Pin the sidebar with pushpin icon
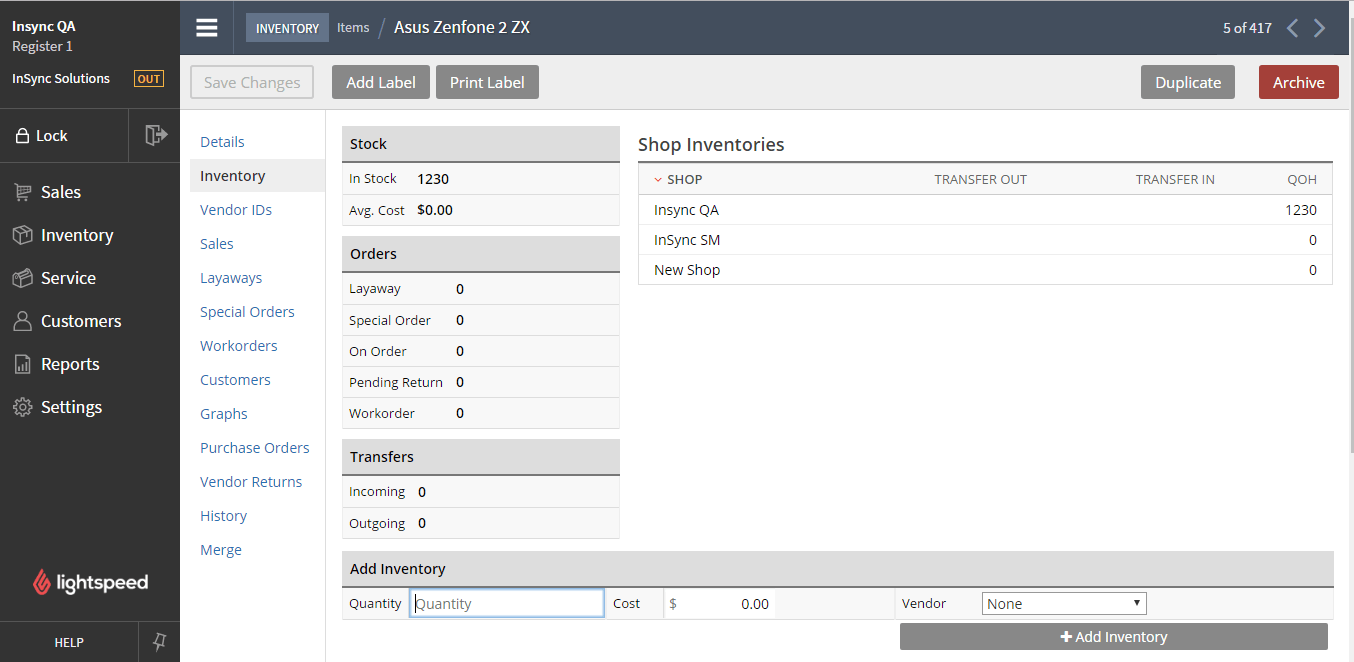This screenshot has width=1354, height=662. (158, 642)
